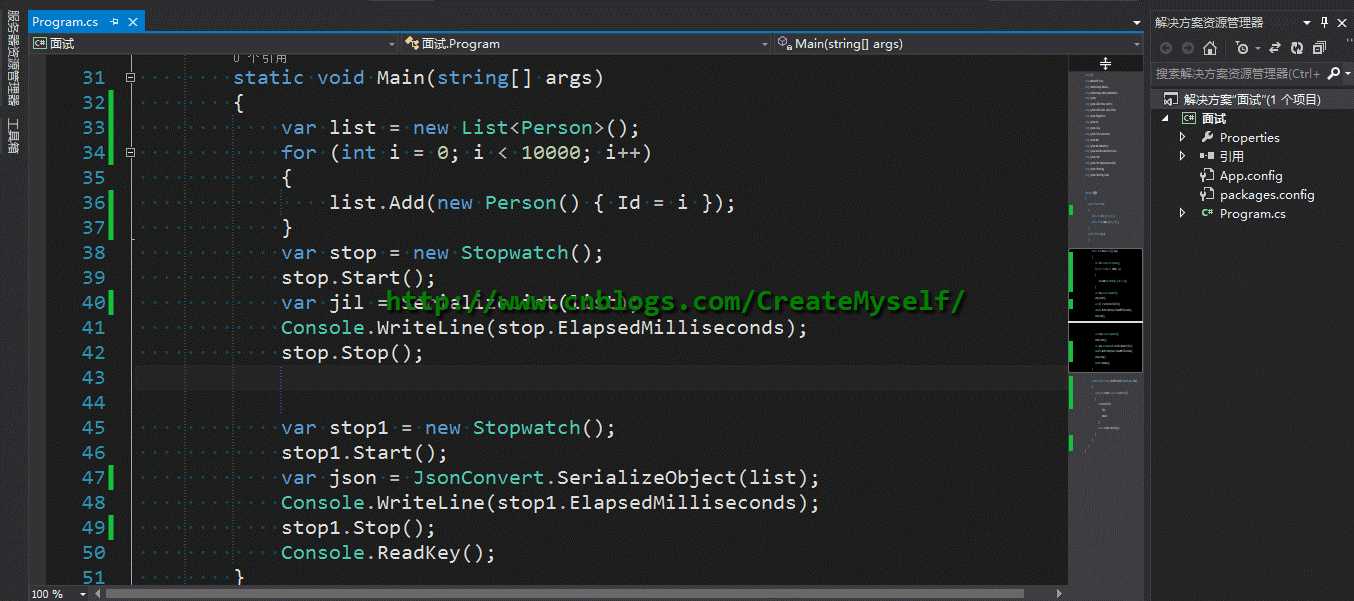Collapse all nodes in Solution Explorer
1354x601 pixels.
(1319, 47)
